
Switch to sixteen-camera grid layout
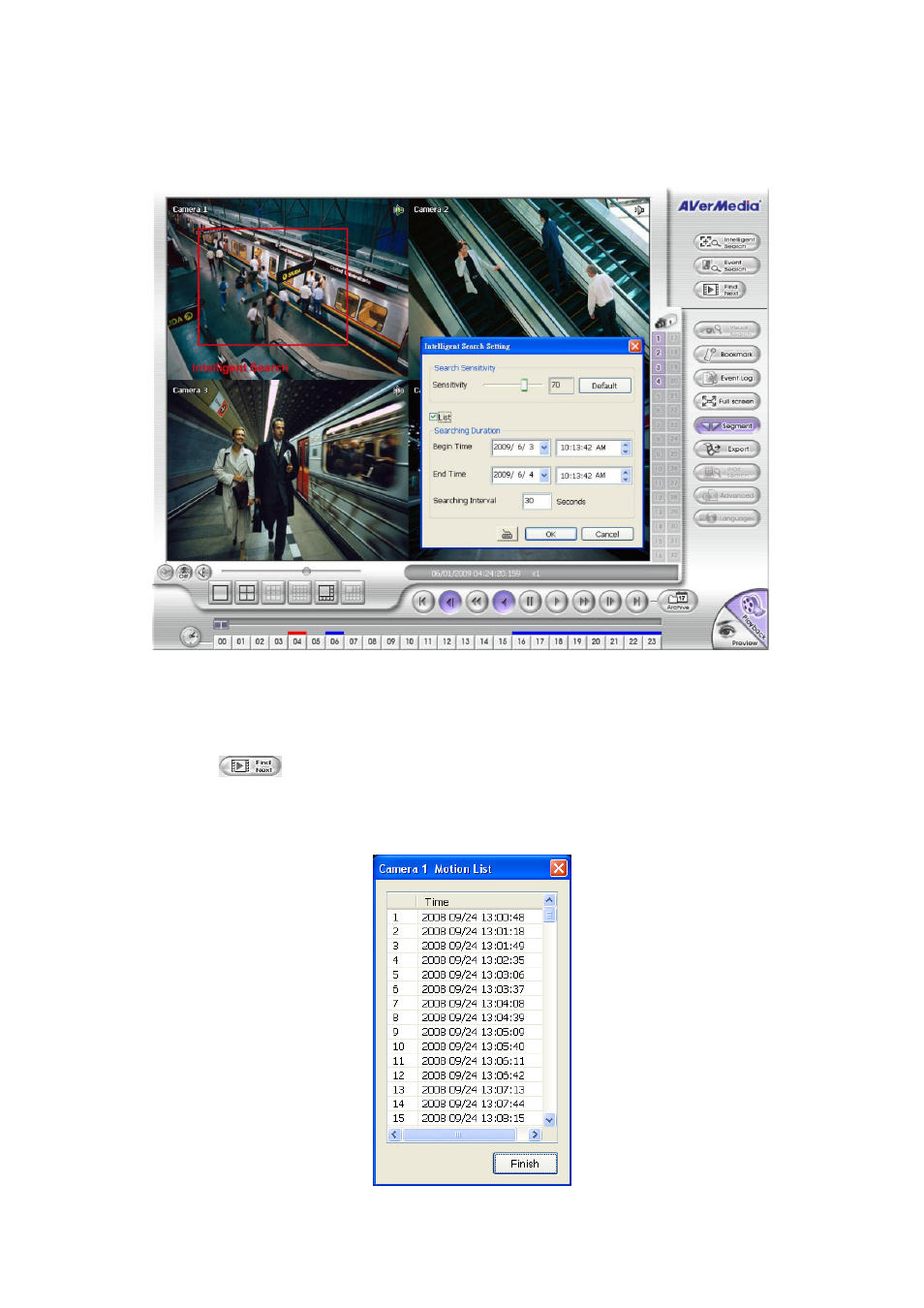tap(300, 593)
